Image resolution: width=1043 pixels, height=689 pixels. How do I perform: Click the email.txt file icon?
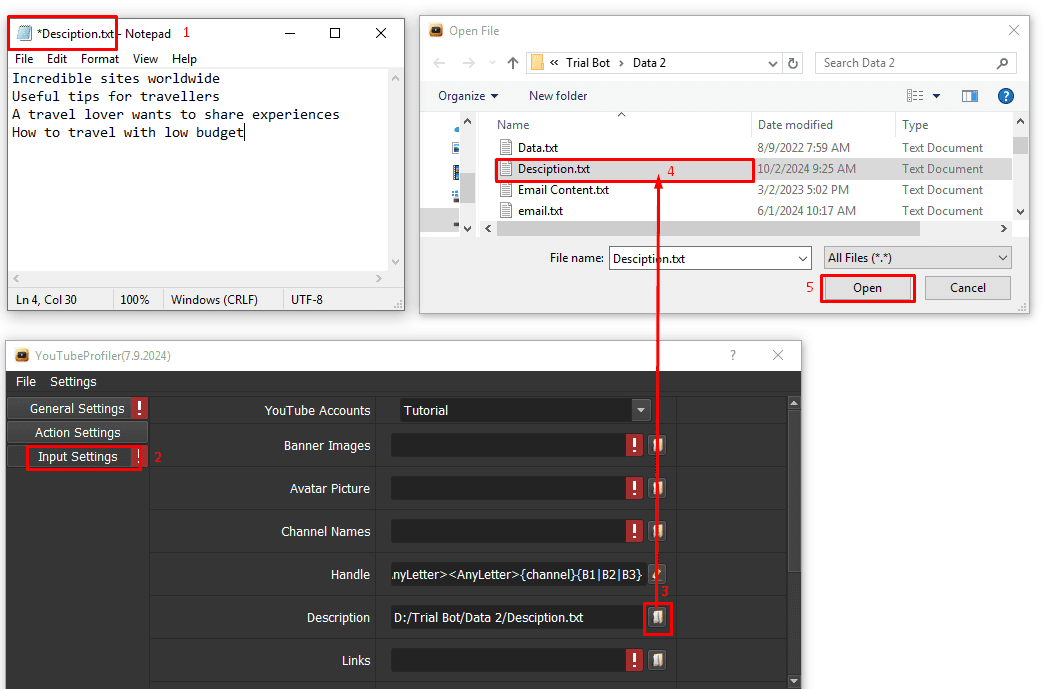tap(506, 211)
